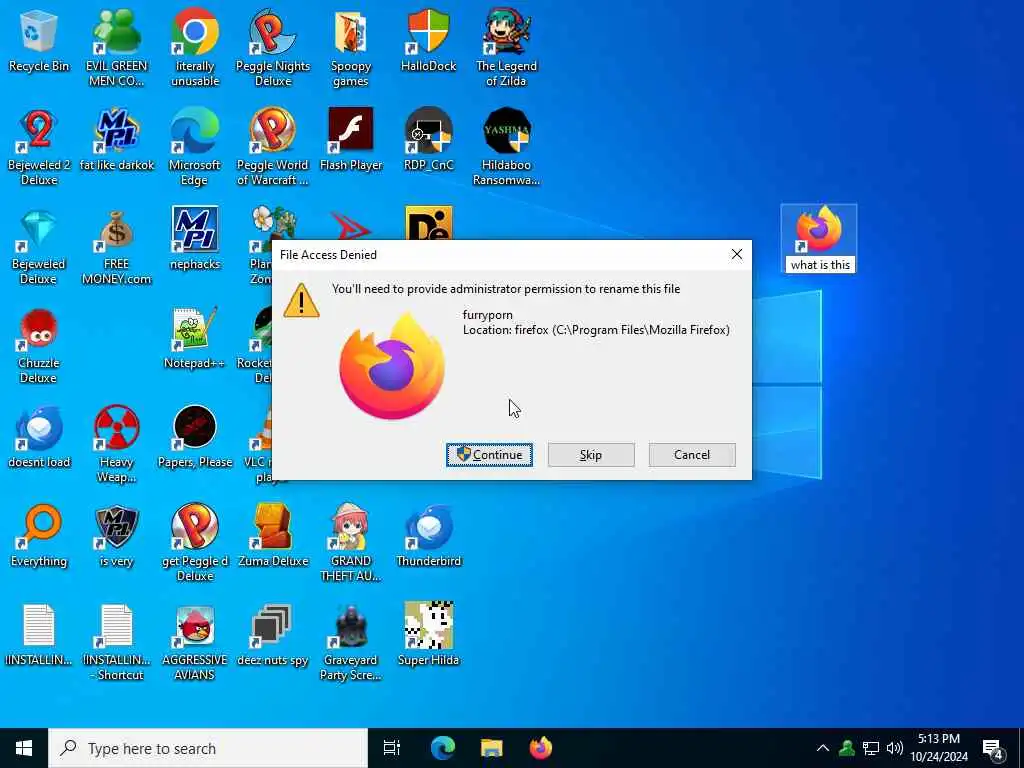Screen dimensions: 1024x768
Task: Open clock showing 5:13 PM
Action: pos(939,748)
